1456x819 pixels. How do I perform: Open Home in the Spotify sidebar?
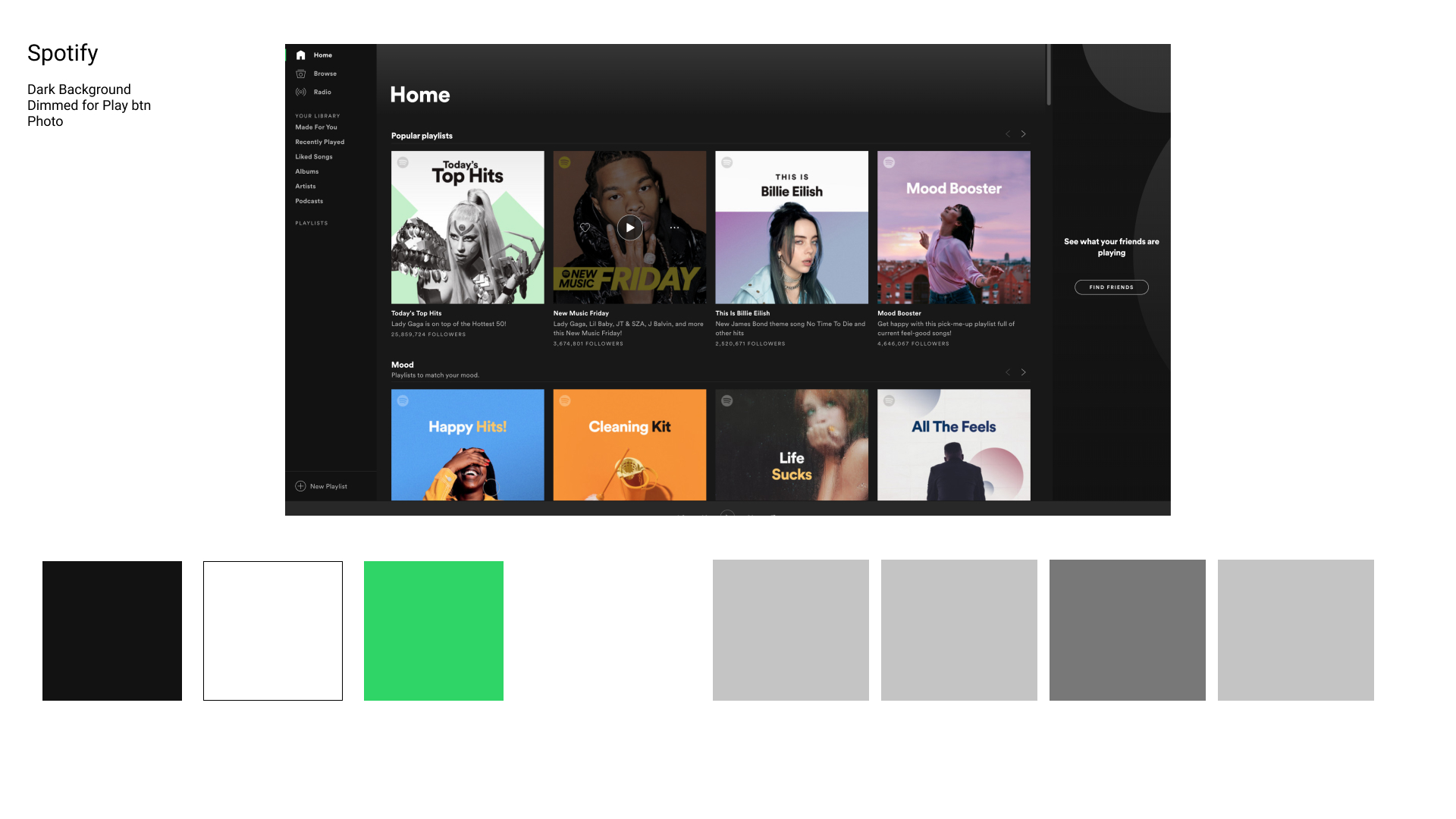pos(314,55)
